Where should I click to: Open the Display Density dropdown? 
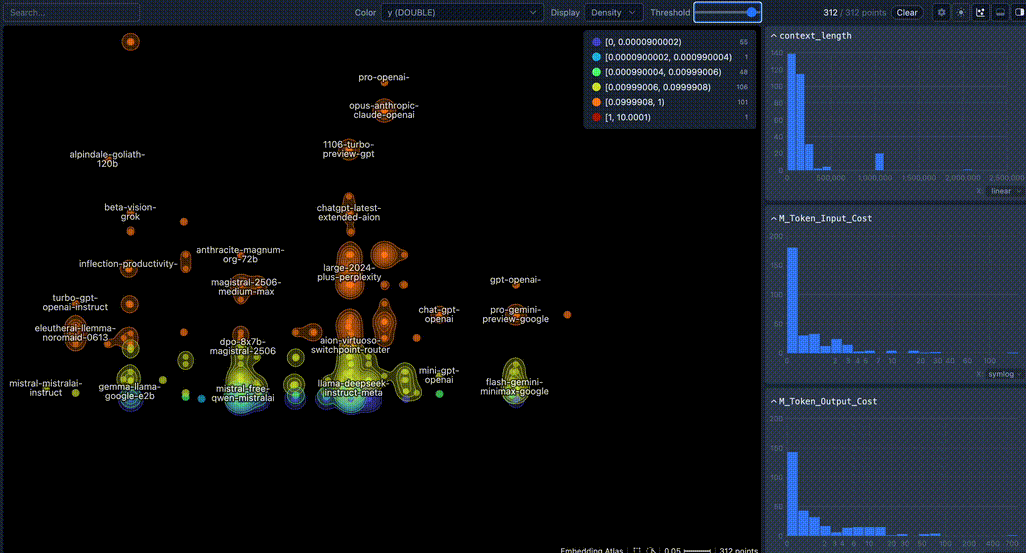[613, 12]
